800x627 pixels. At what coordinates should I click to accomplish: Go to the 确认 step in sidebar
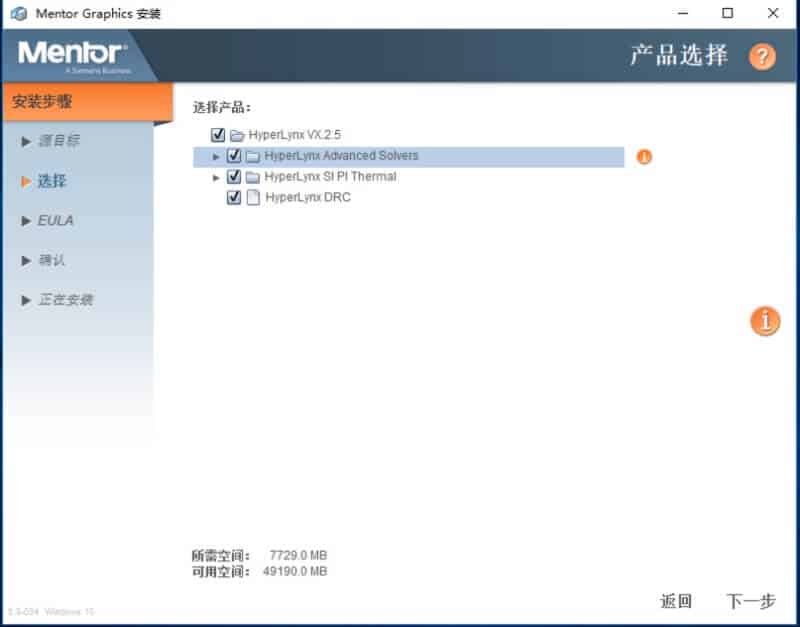[52, 261]
